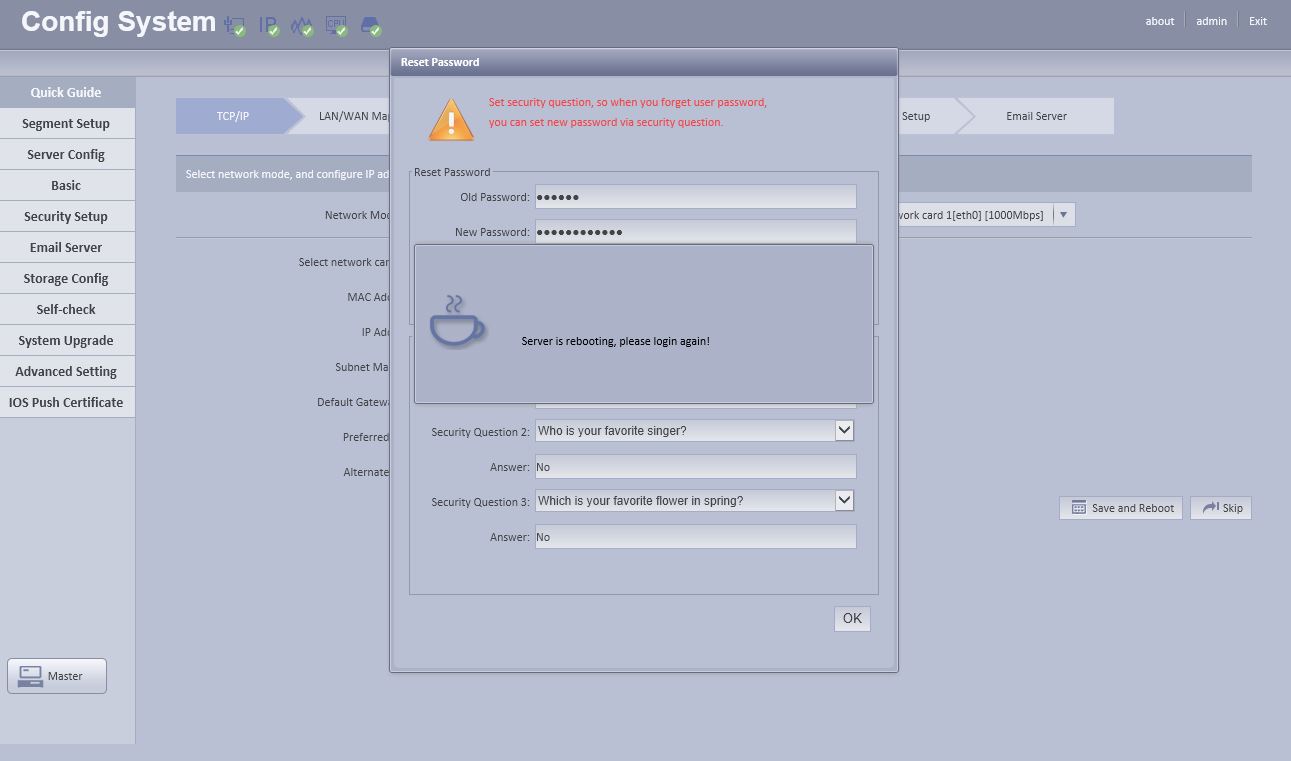Viewport: 1291px width, 761px height.
Task: Exit the Config System
Action: pos(1258,21)
